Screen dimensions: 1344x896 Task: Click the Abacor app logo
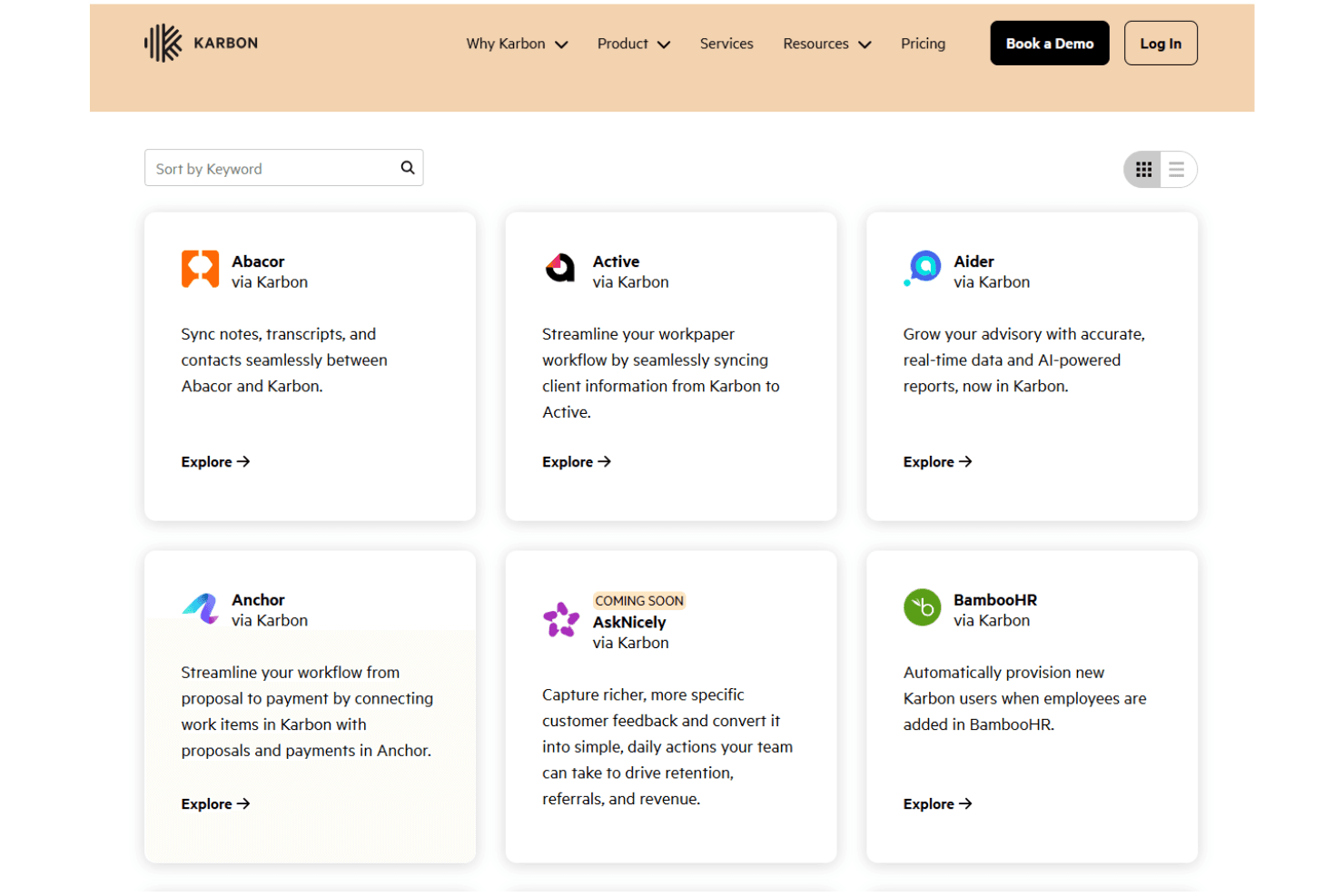point(200,270)
